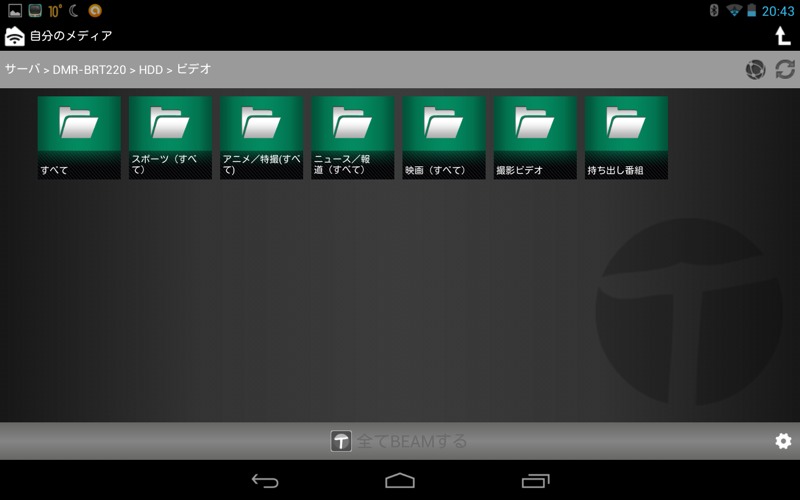This screenshot has height=500, width=800.
Task: Go to サーバ in breadcrumb
Action: [x=22, y=69]
